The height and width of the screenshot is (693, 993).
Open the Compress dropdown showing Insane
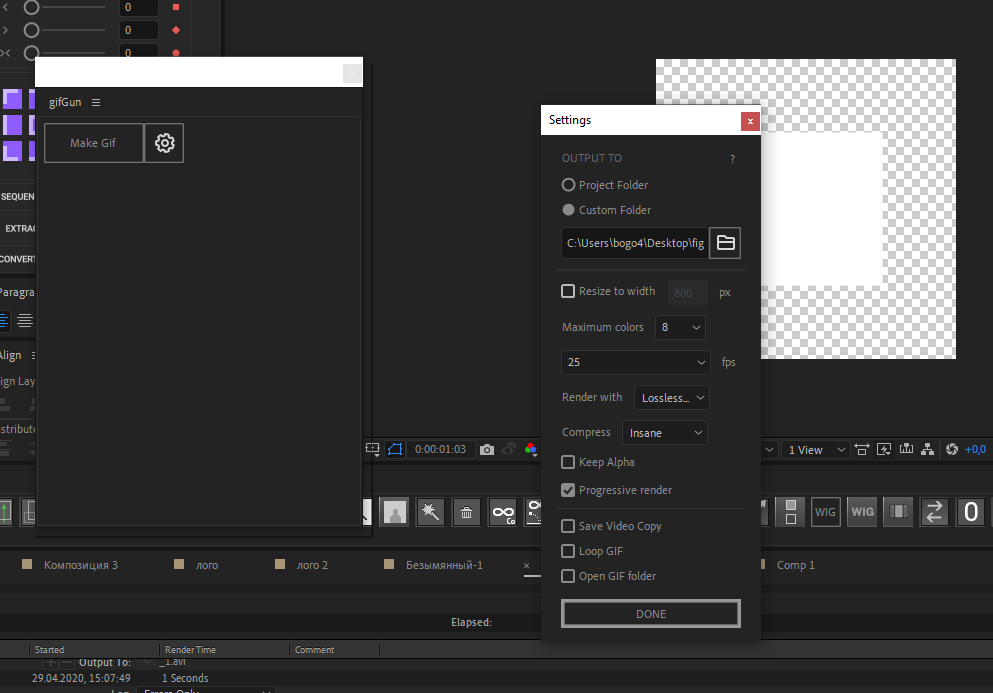pyautogui.click(x=664, y=433)
